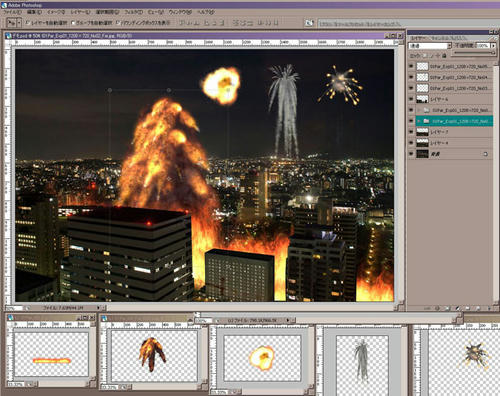Click the file browser icon in options bar
500x396 pixels.
(309, 23)
